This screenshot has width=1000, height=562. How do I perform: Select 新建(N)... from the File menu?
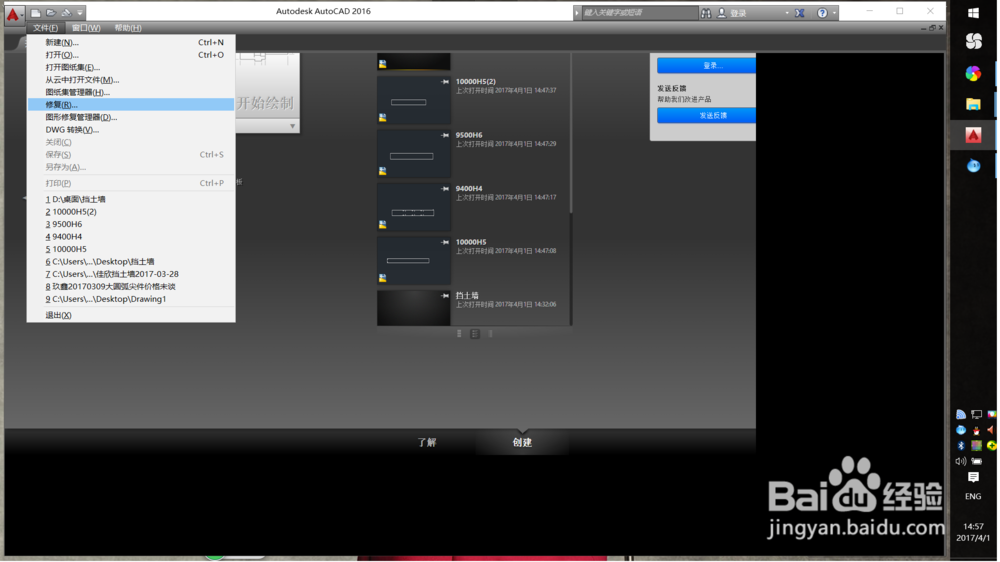(x=131, y=43)
